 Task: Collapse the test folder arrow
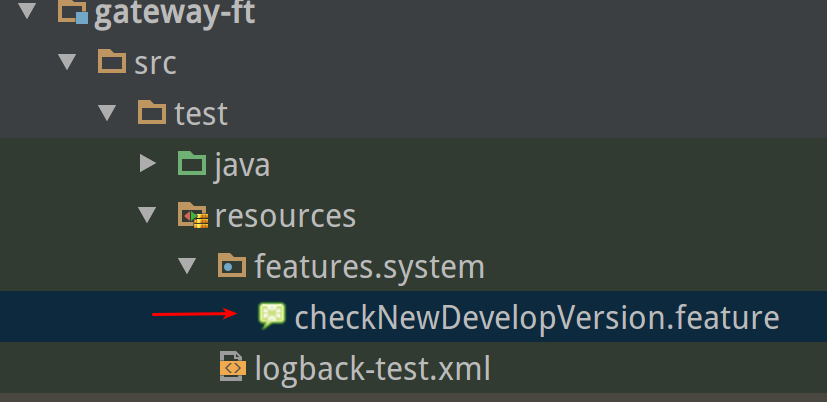click(107, 112)
